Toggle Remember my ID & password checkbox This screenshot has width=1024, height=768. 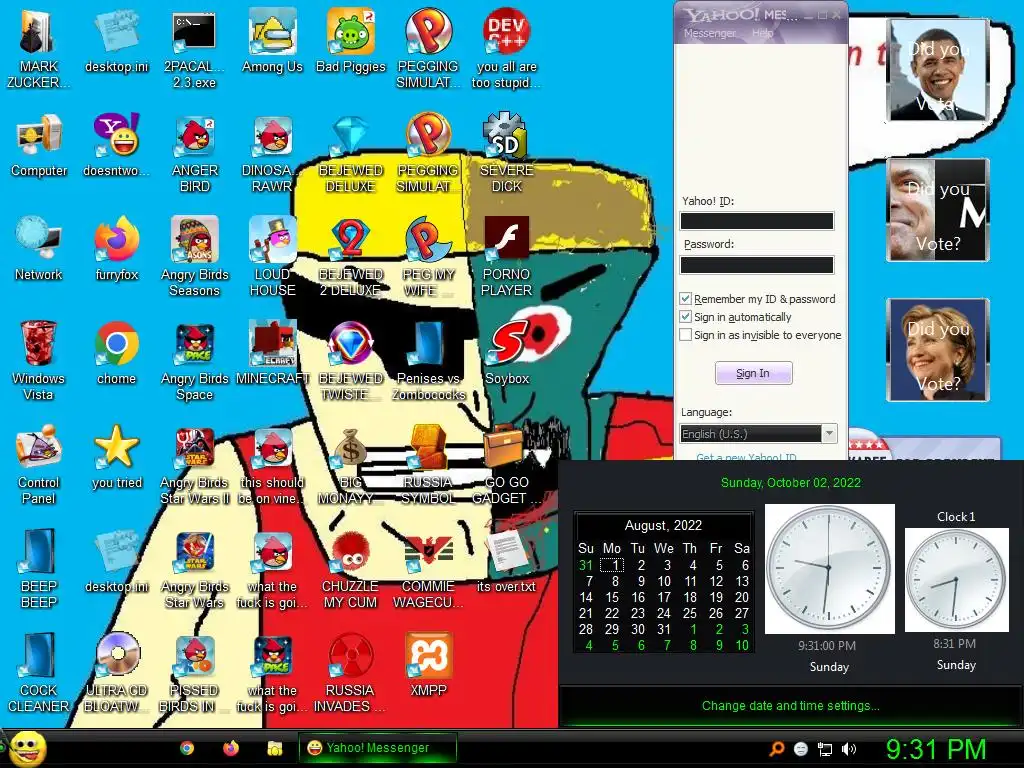686,299
